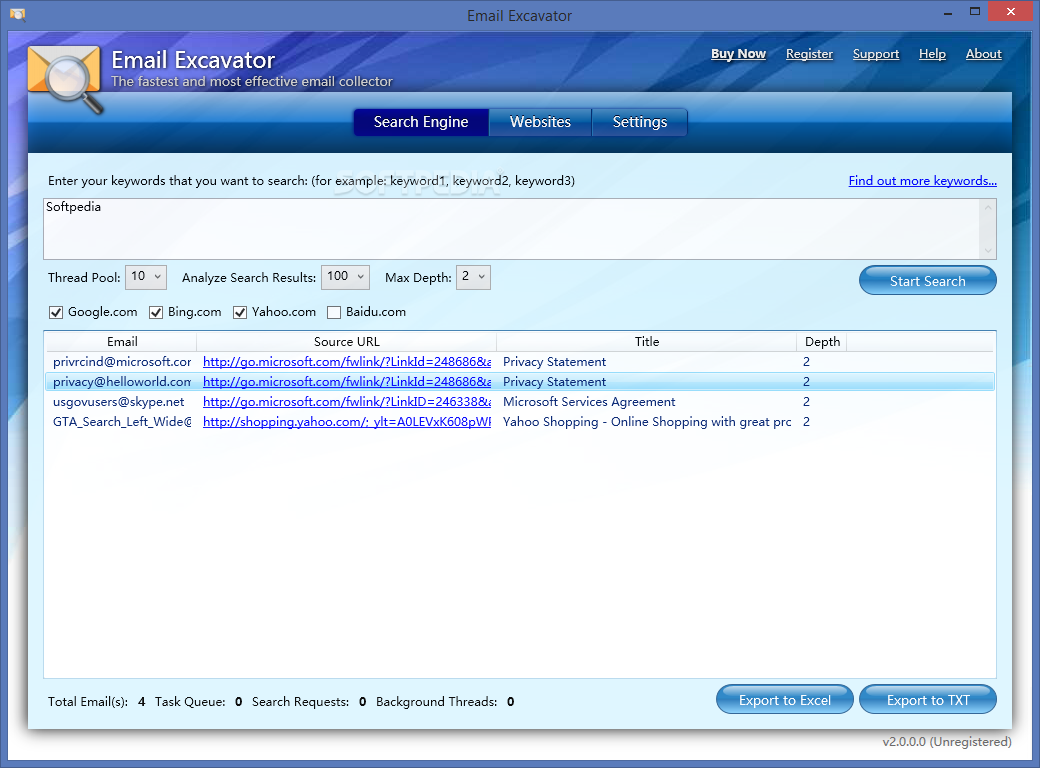This screenshot has width=1040, height=768.
Task: Click the Total Email(s) status count
Action: (141, 701)
